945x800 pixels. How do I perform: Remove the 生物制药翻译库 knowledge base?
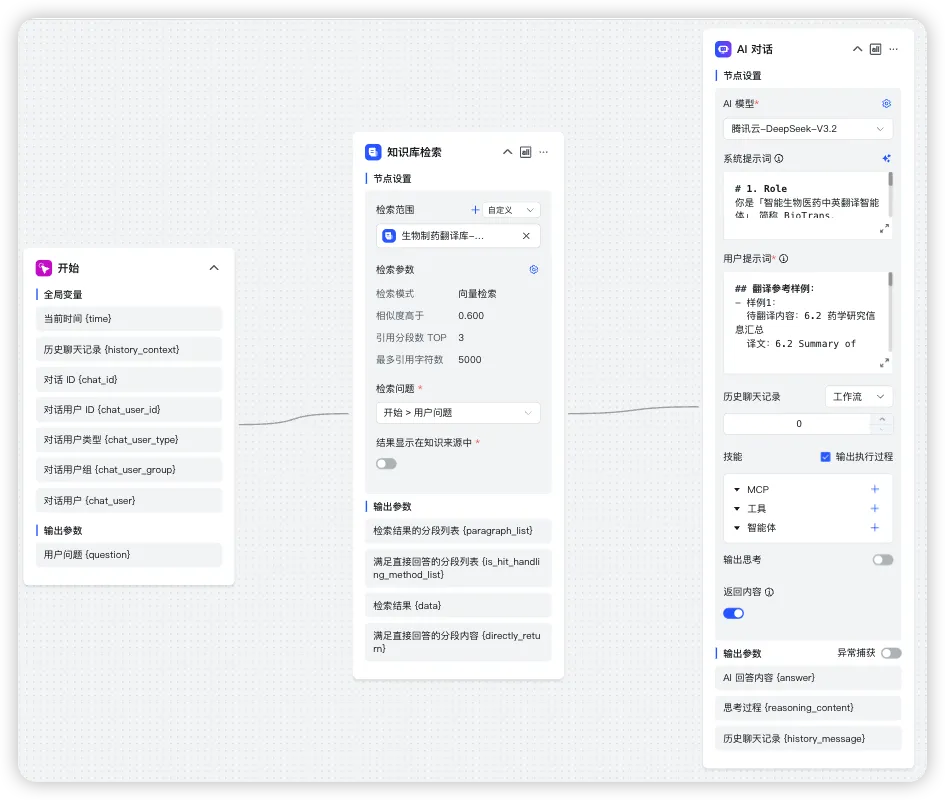pyautogui.click(x=526, y=236)
